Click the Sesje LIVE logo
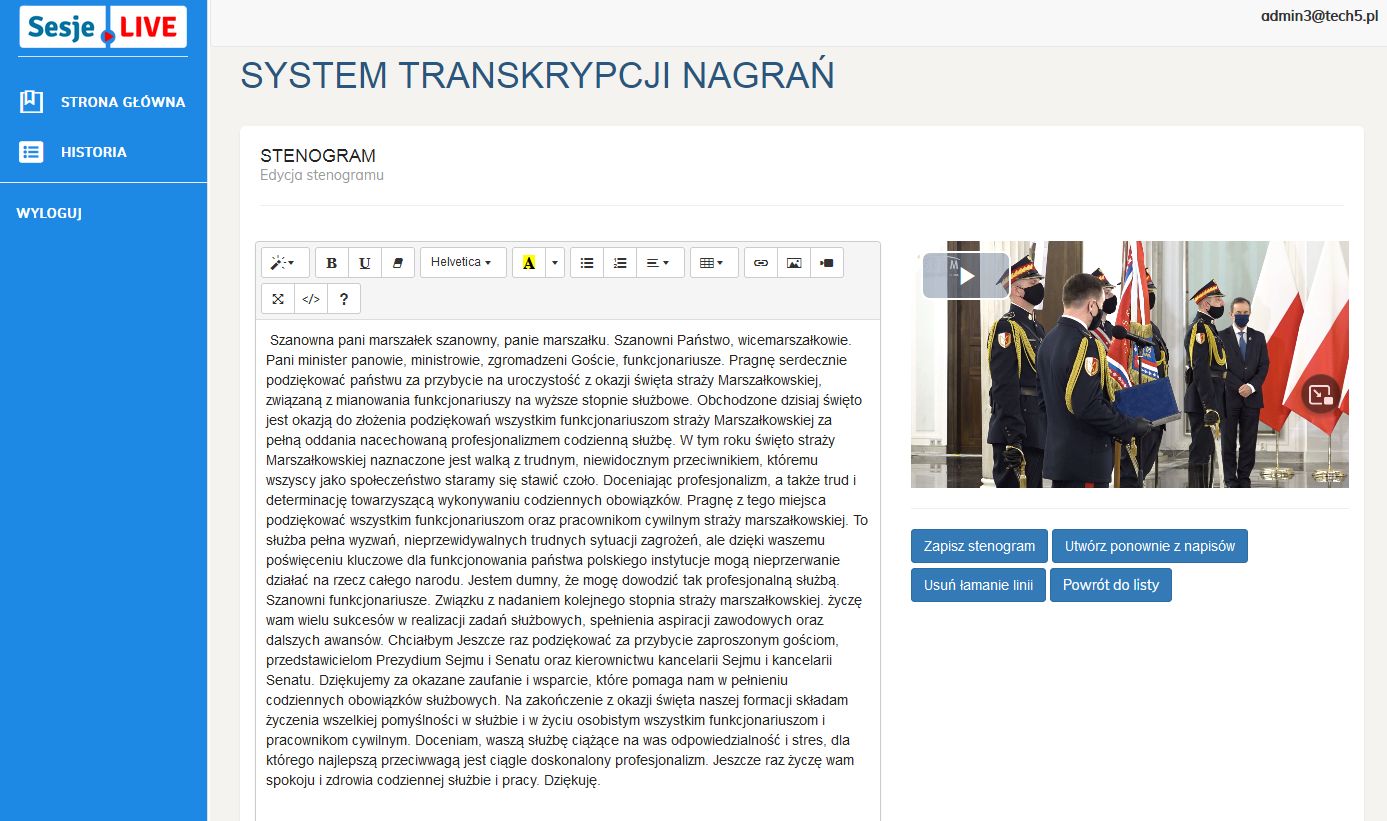This screenshot has width=1387, height=821. point(103,27)
